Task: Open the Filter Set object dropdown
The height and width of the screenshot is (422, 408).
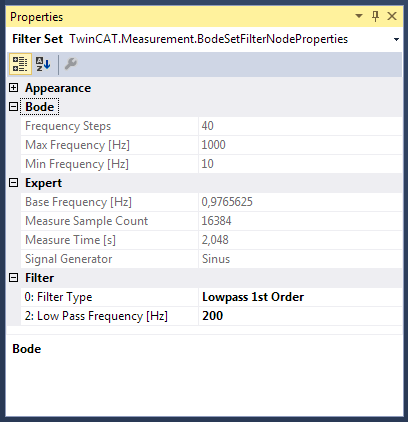Action: point(396,39)
